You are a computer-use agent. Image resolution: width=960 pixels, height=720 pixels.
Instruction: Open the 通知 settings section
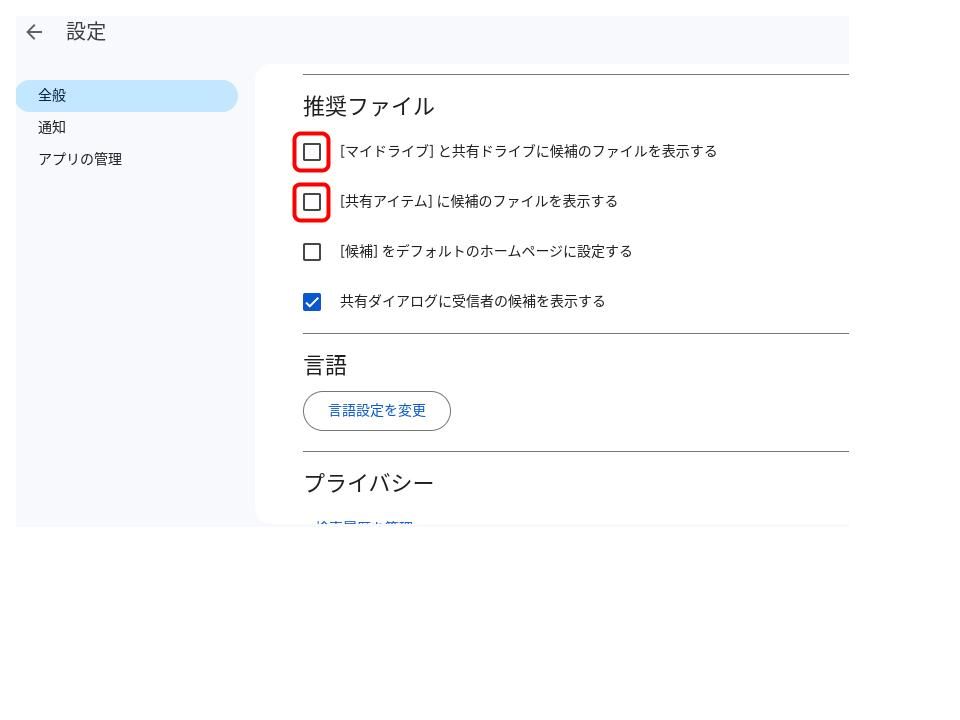52,128
